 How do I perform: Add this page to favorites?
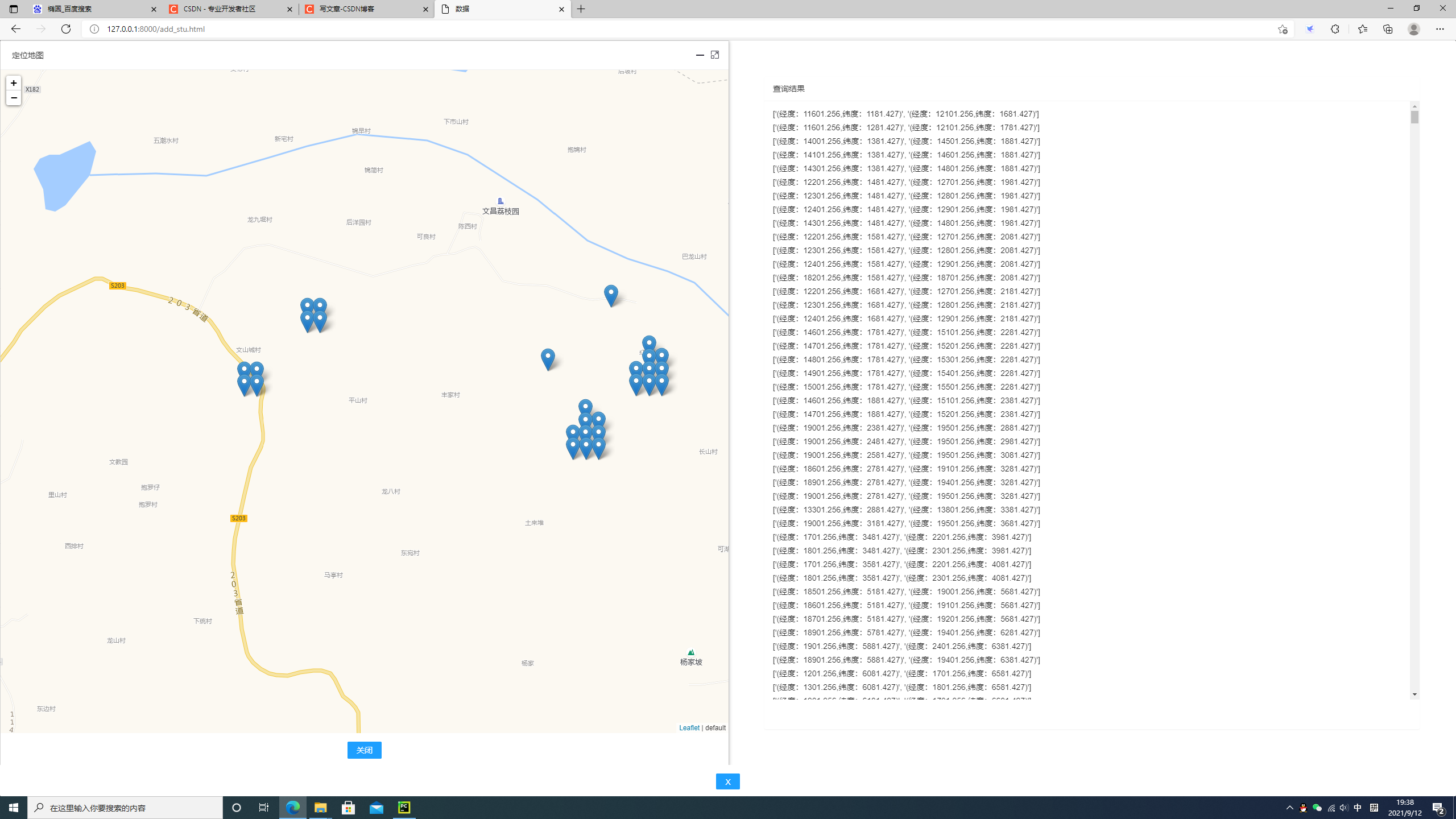(x=1282, y=29)
